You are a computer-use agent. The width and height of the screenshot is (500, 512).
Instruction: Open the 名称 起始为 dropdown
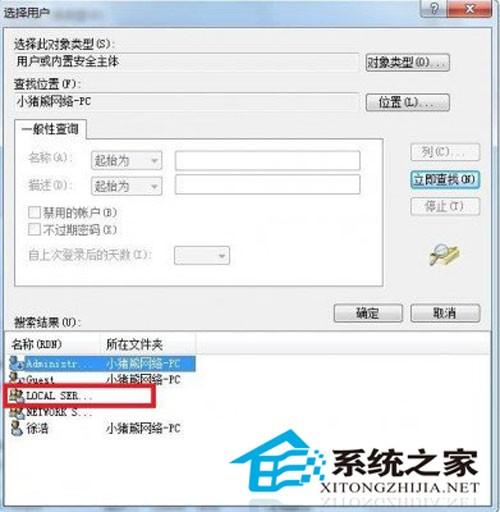click(x=127, y=161)
